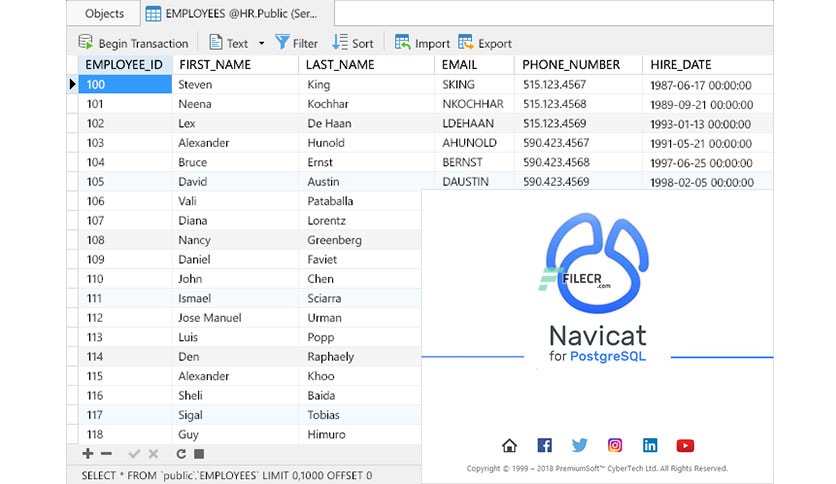Click the Begin Transaction icon
The height and width of the screenshot is (484, 836).
pos(86,42)
